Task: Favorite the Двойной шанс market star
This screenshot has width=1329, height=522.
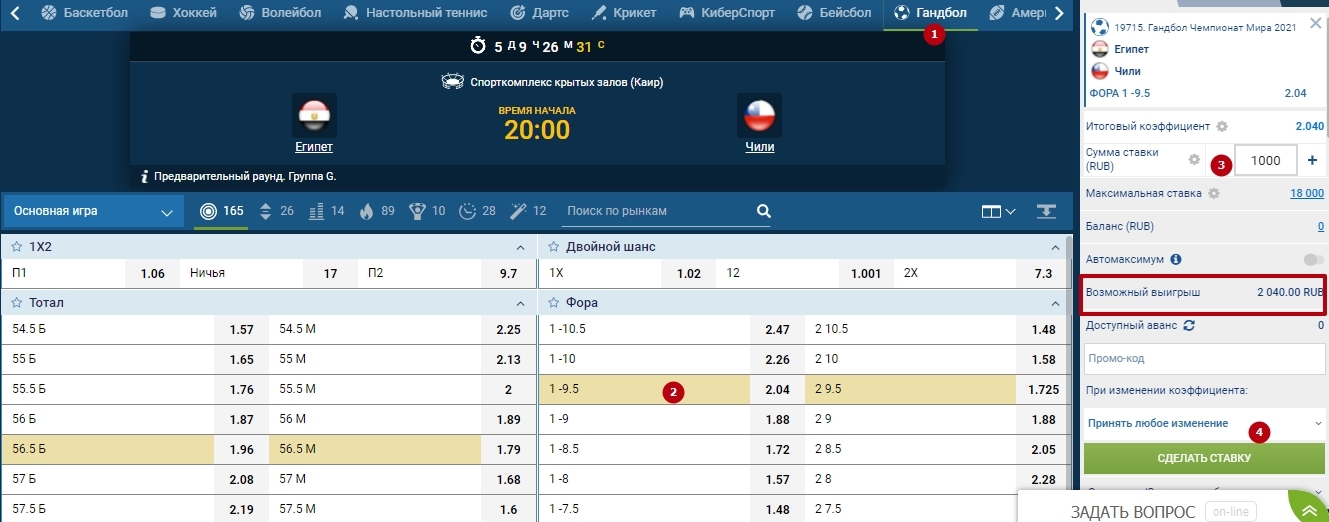Action: pyautogui.click(x=553, y=246)
